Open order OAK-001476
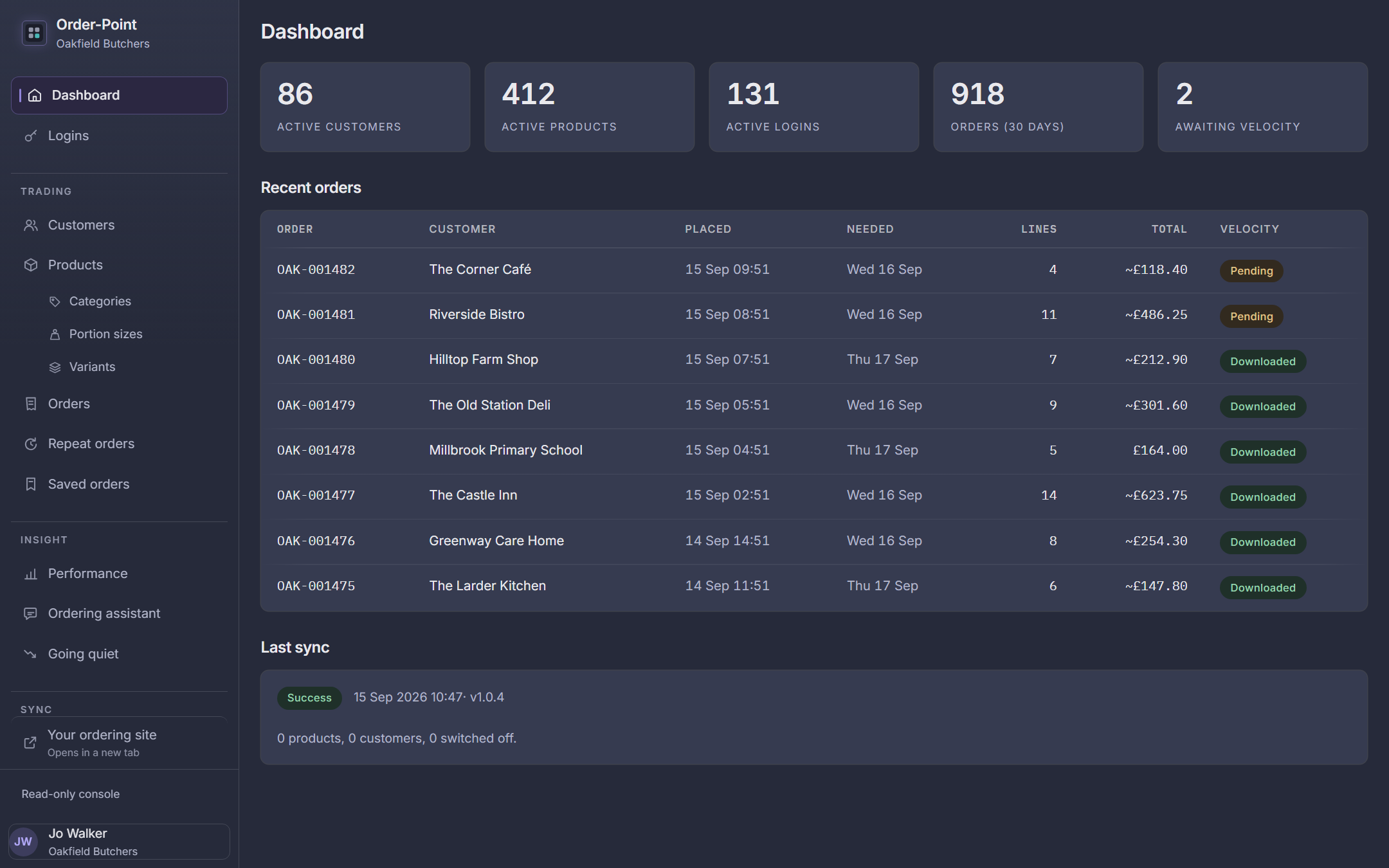Image resolution: width=1389 pixels, height=868 pixels. pyautogui.click(x=316, y=541)
